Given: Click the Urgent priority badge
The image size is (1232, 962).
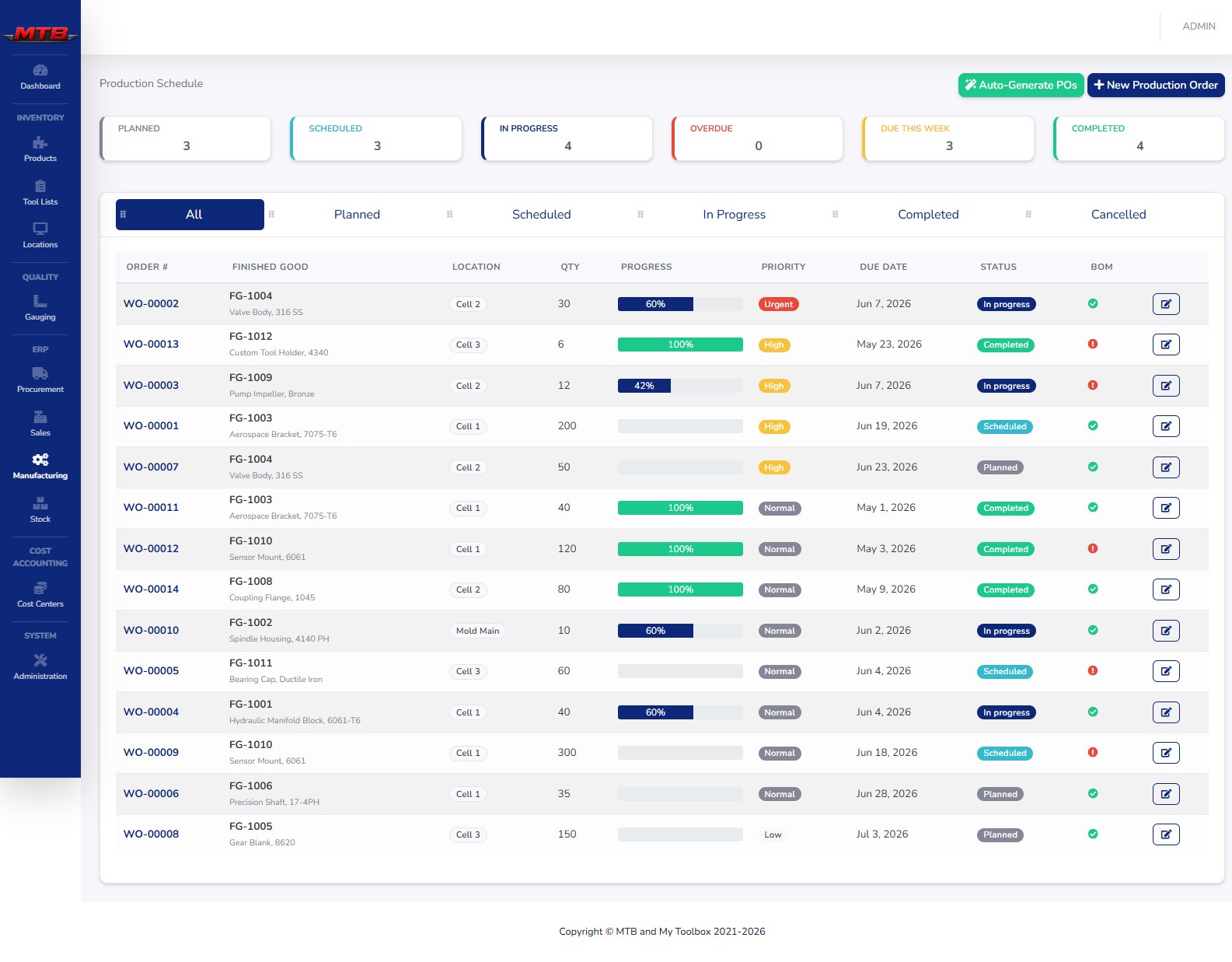Looking at the screenshot, I should pos(778,304).
